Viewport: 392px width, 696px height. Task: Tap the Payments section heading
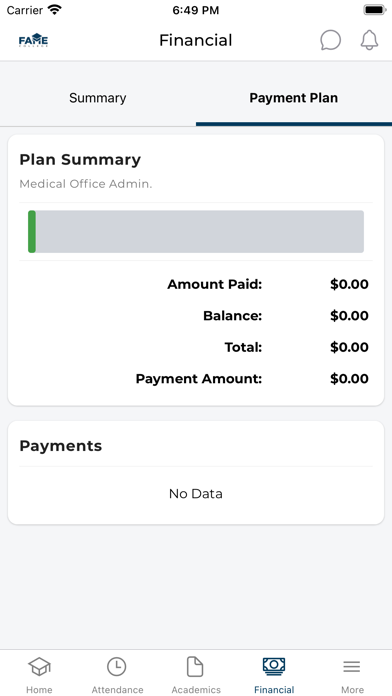[x=60, y=446]
